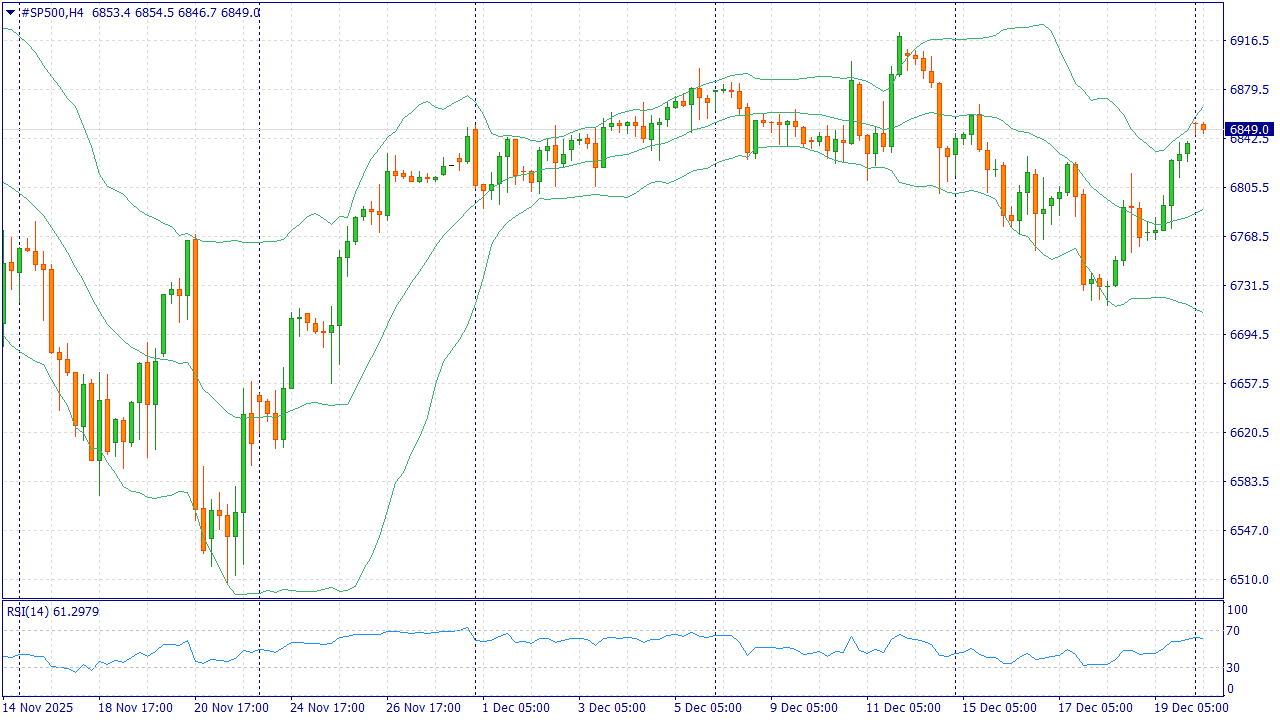Click the #SP500,H4 chart title text
The height and width of the screenshot is (720, 1280).
[52, 12]
